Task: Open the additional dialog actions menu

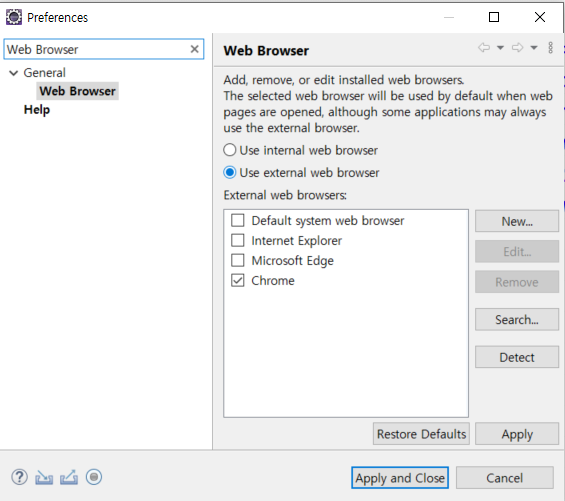Action: tap(550, 48)
